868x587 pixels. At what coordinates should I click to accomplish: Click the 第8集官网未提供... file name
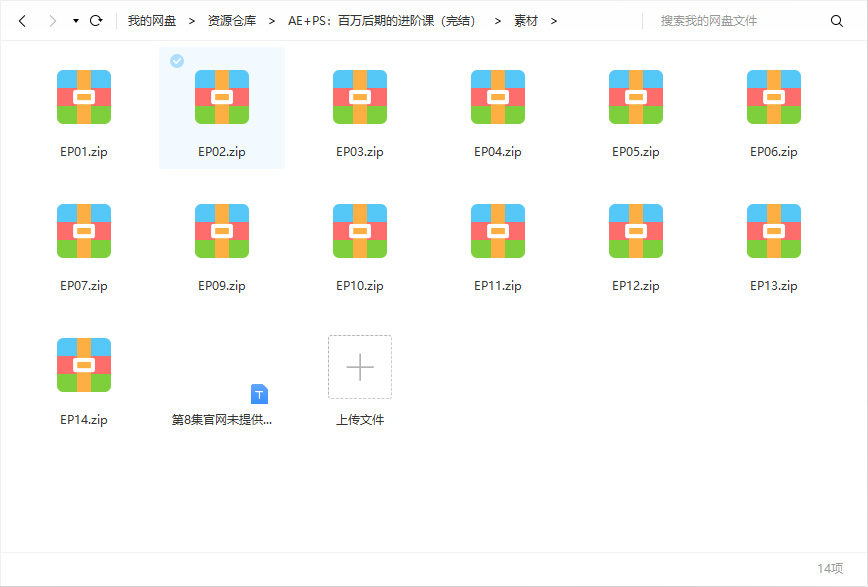pyautogui.click(x=222, y=420)
